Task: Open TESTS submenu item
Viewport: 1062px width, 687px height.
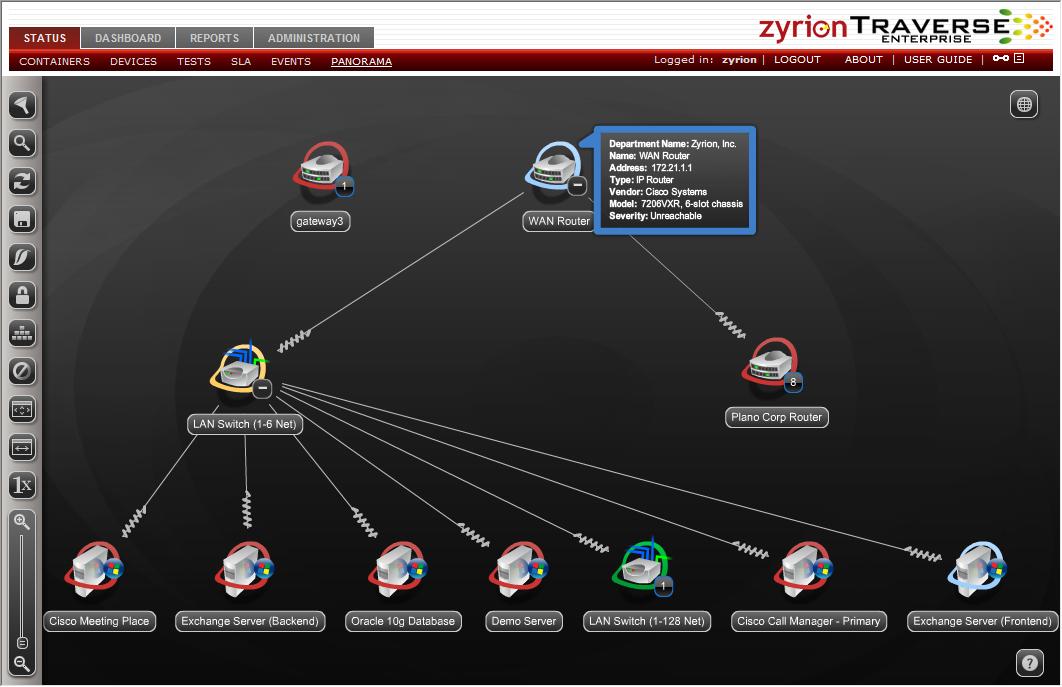Action: 194,61
